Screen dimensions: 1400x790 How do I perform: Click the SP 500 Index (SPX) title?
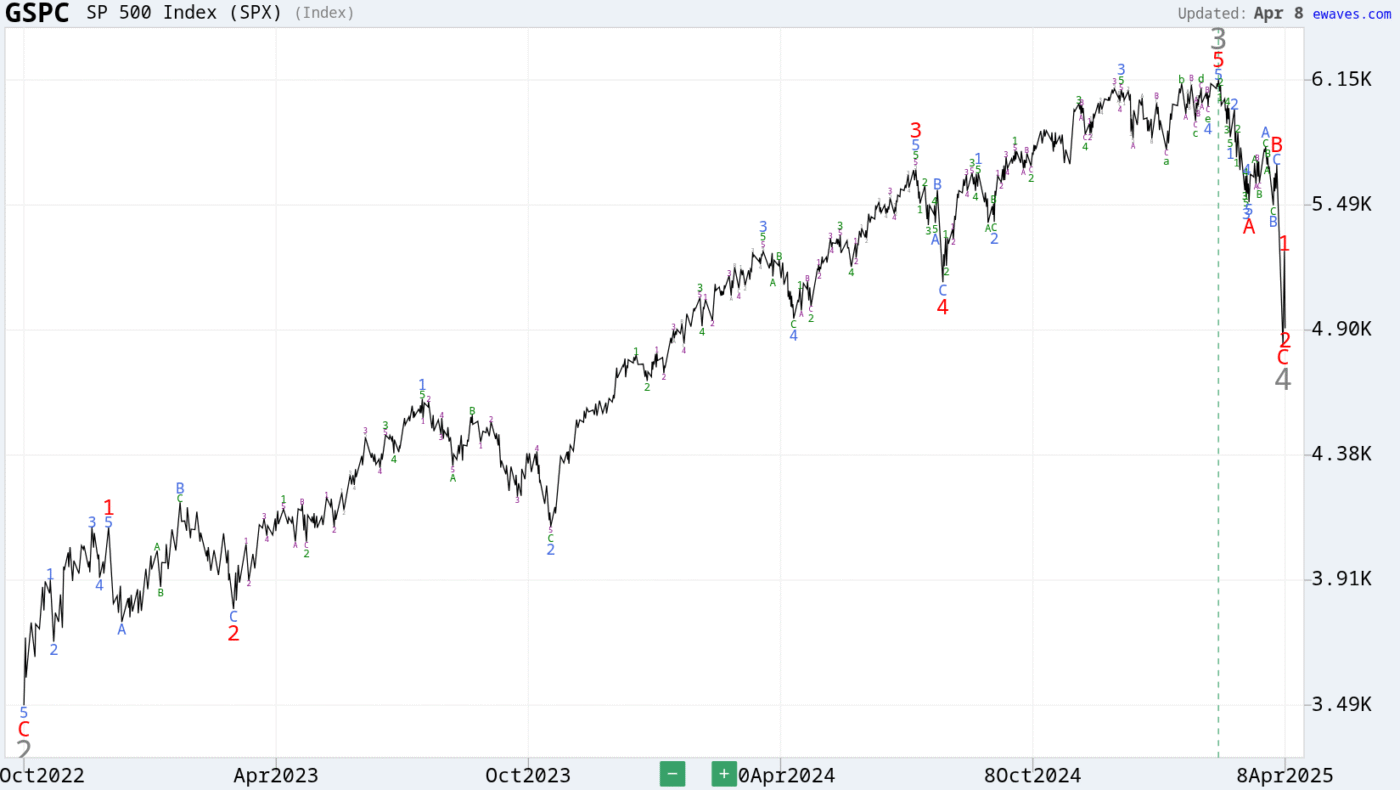[x=190, y=13]
